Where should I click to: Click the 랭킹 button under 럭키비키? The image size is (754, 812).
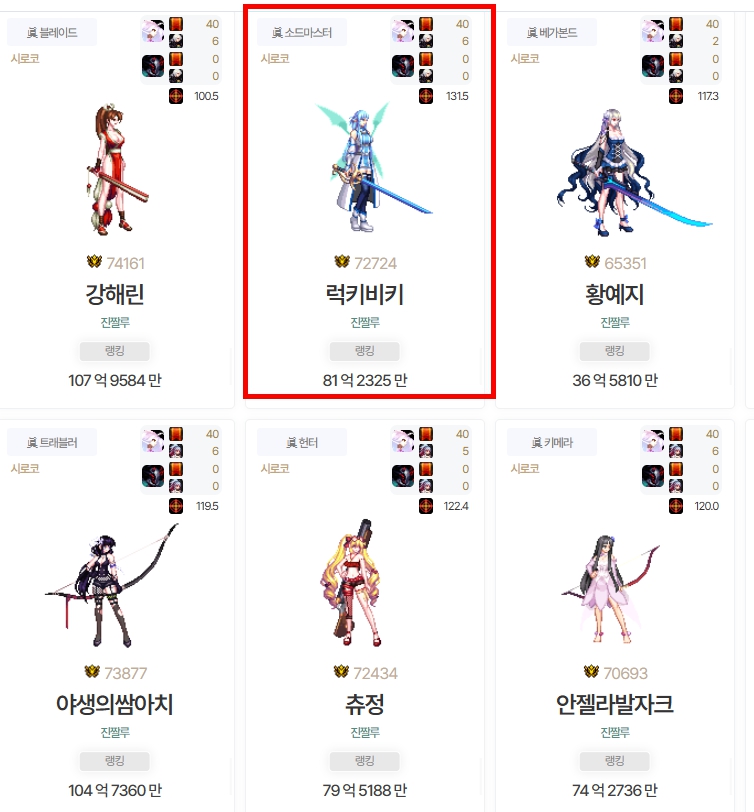(365, 351)
